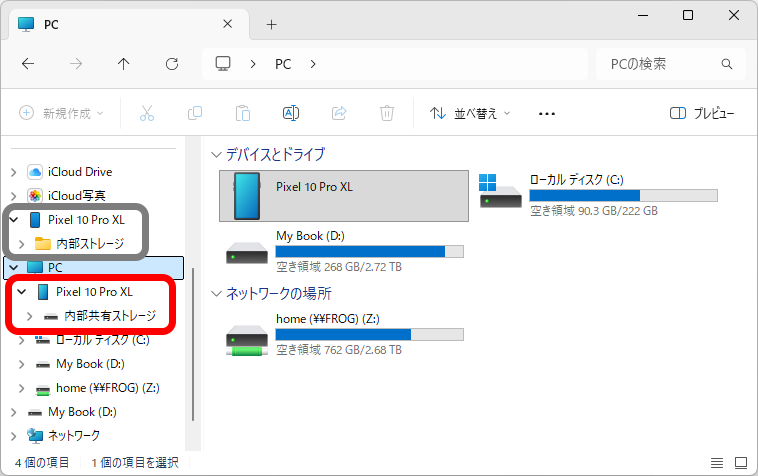The height and width of the screenshot is (476, 758).
Task: Click the Share icon in toolbar
Action: click(x=339, y=114)
